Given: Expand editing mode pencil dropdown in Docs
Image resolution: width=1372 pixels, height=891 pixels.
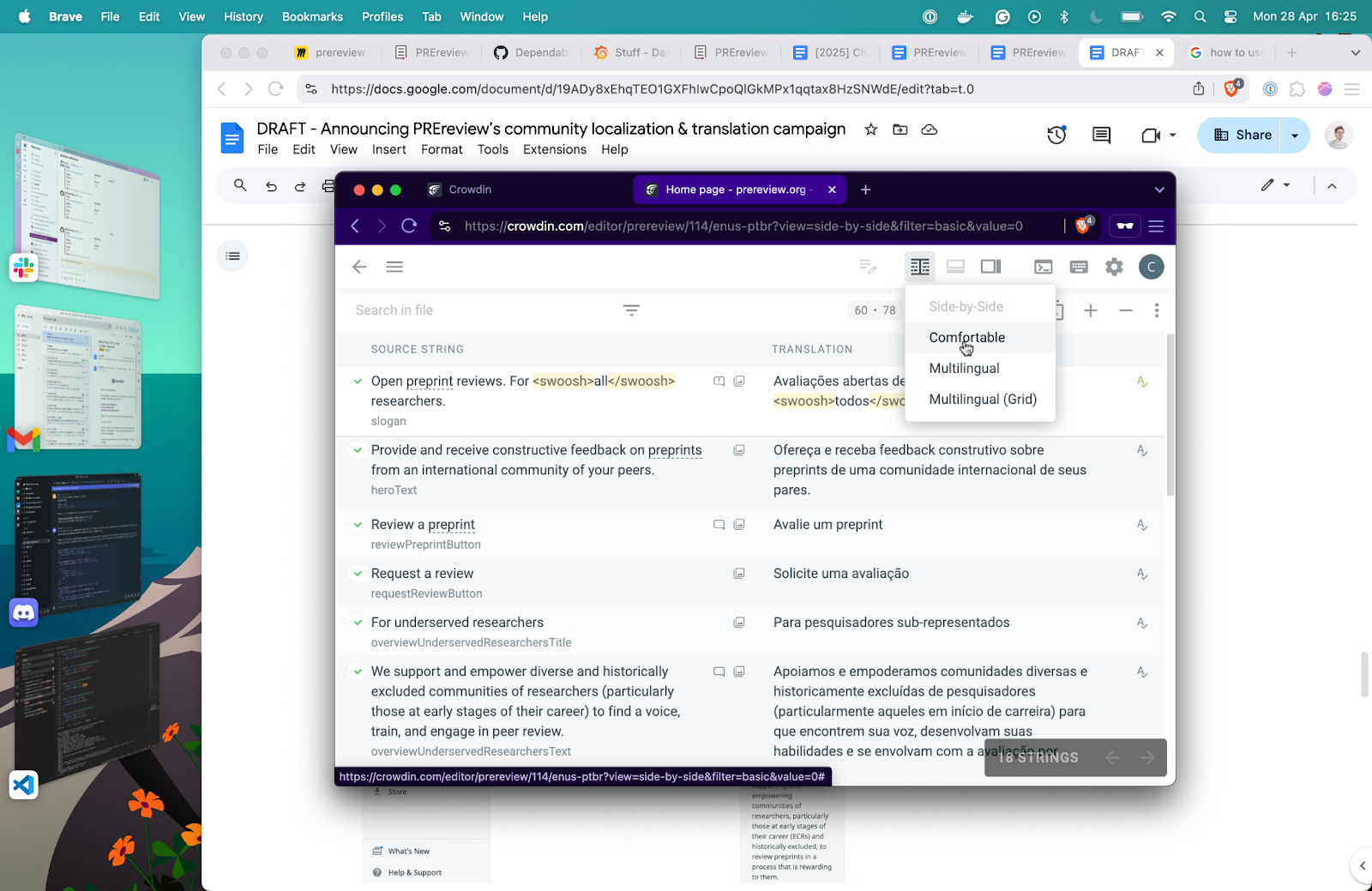Looking at the screenshot, I should coord(1286,185).
